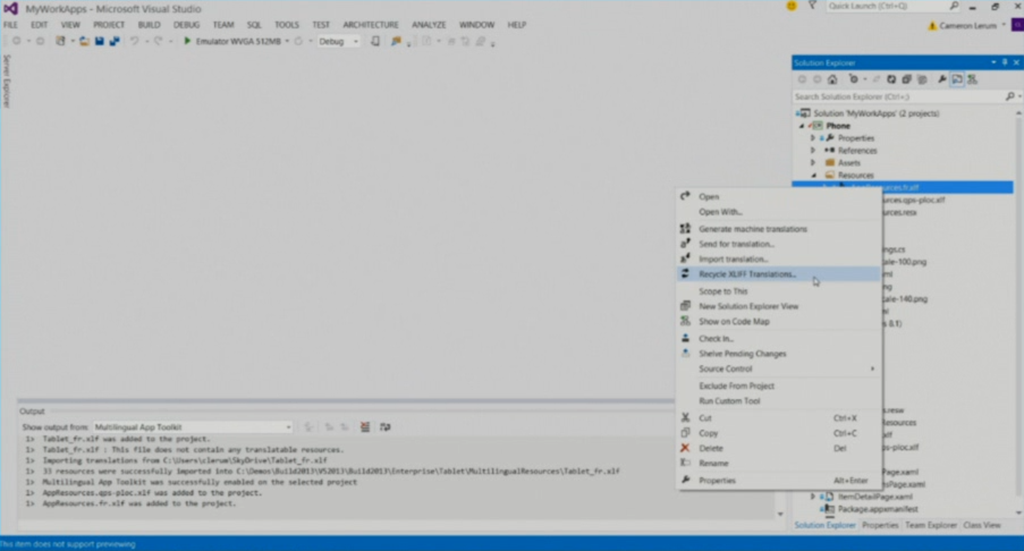
Task: Click Solution Explorer search magnifier icon
Action: (x=1010, y=97)
